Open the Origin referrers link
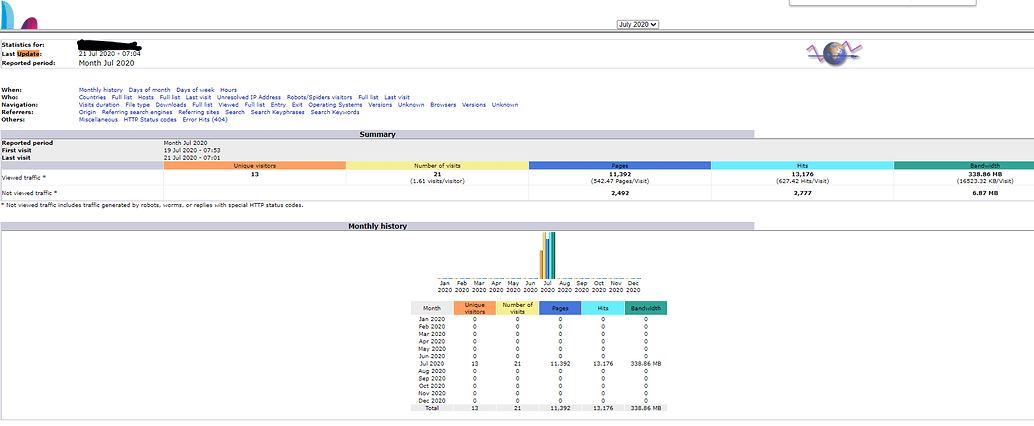This screenshot has width=1034, height=426. tap(87, 112)
